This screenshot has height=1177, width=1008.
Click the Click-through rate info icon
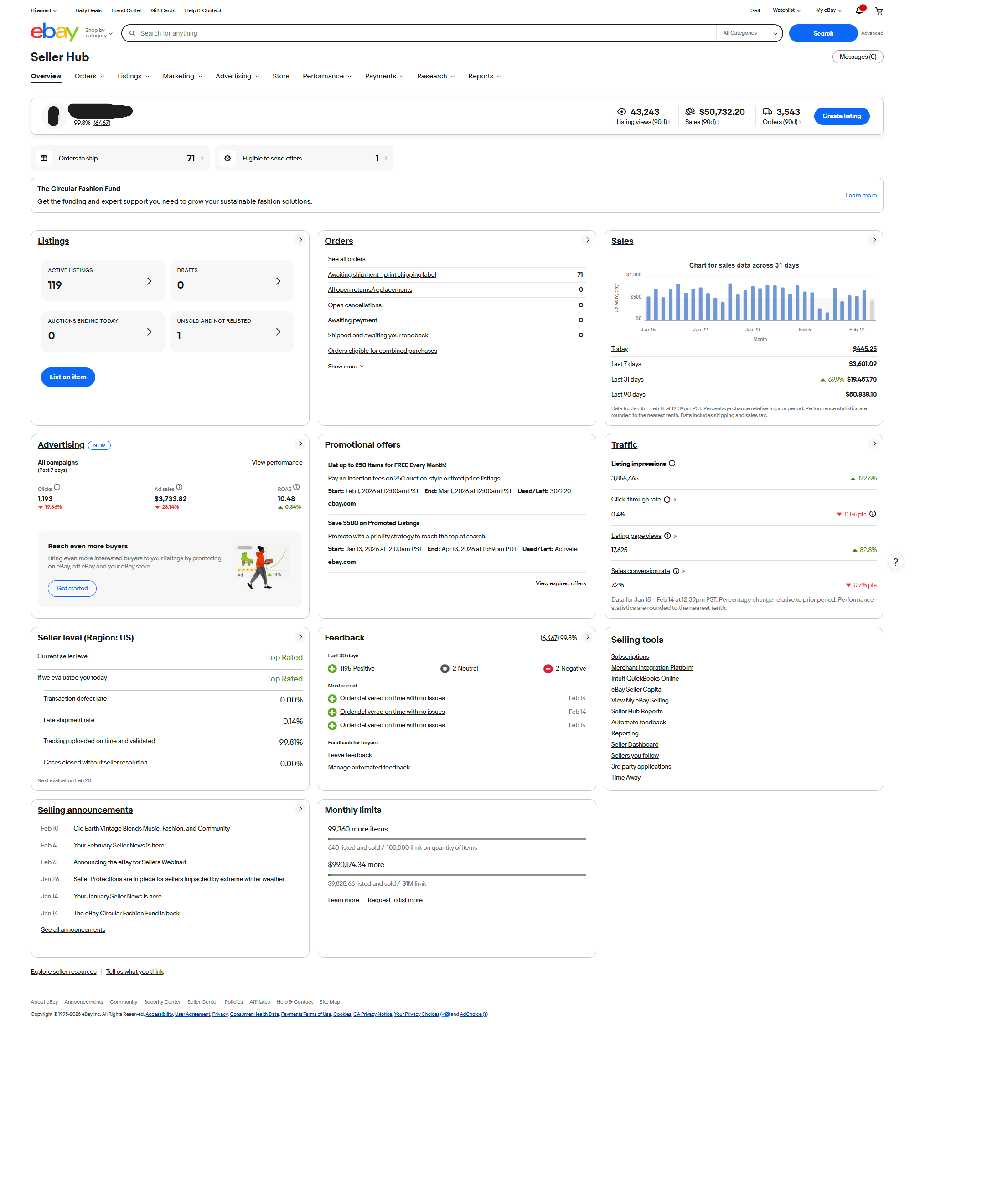667,499
